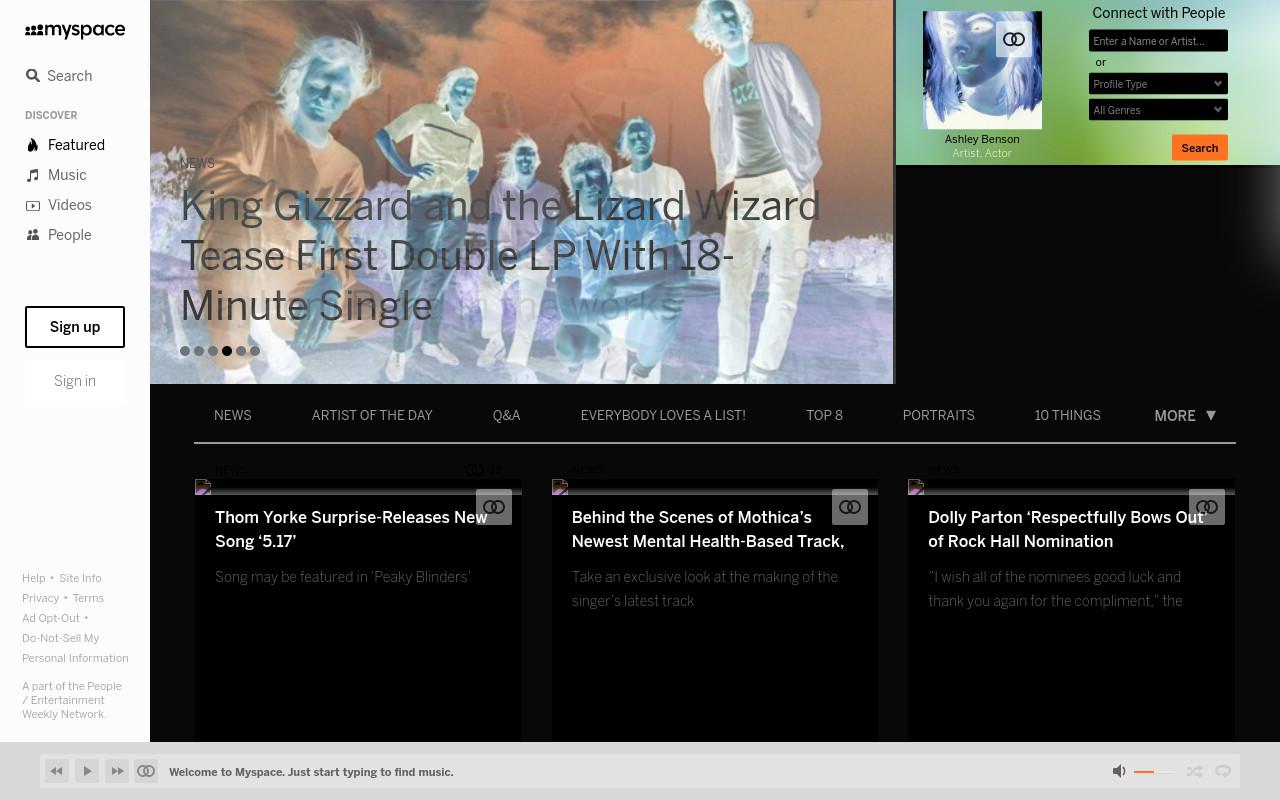Open the All Genres dropdown

[x=1158, y=110]
